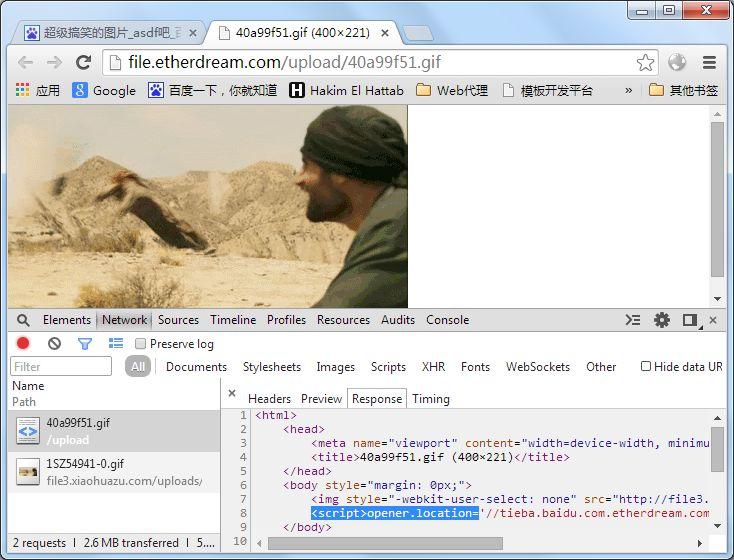The height and width of the screenshot is (560, 734).
Task: Open the Web代理 bookmarks folder
Action: [x=452, y=90]
